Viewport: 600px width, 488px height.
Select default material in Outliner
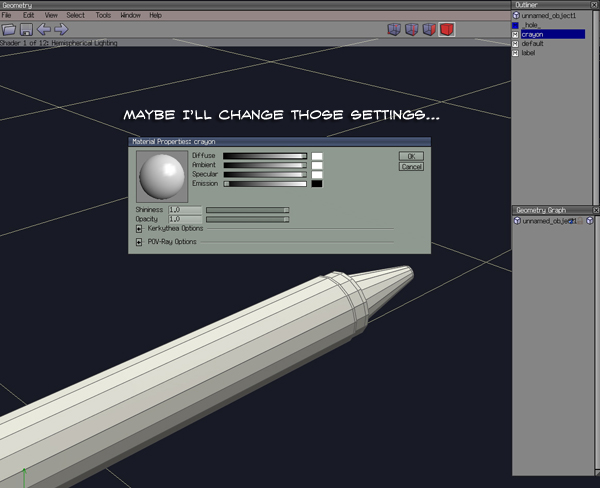532,44
